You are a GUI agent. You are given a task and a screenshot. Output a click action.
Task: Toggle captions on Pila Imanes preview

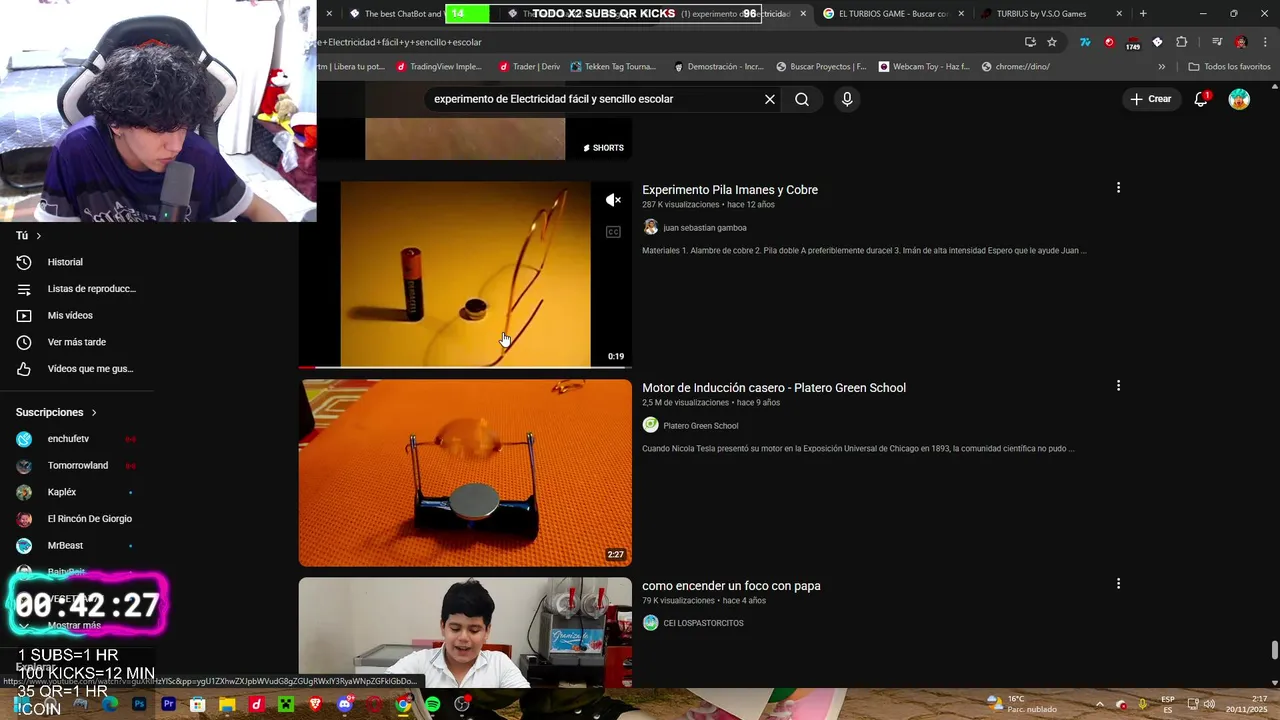click(x=613, y=232)
